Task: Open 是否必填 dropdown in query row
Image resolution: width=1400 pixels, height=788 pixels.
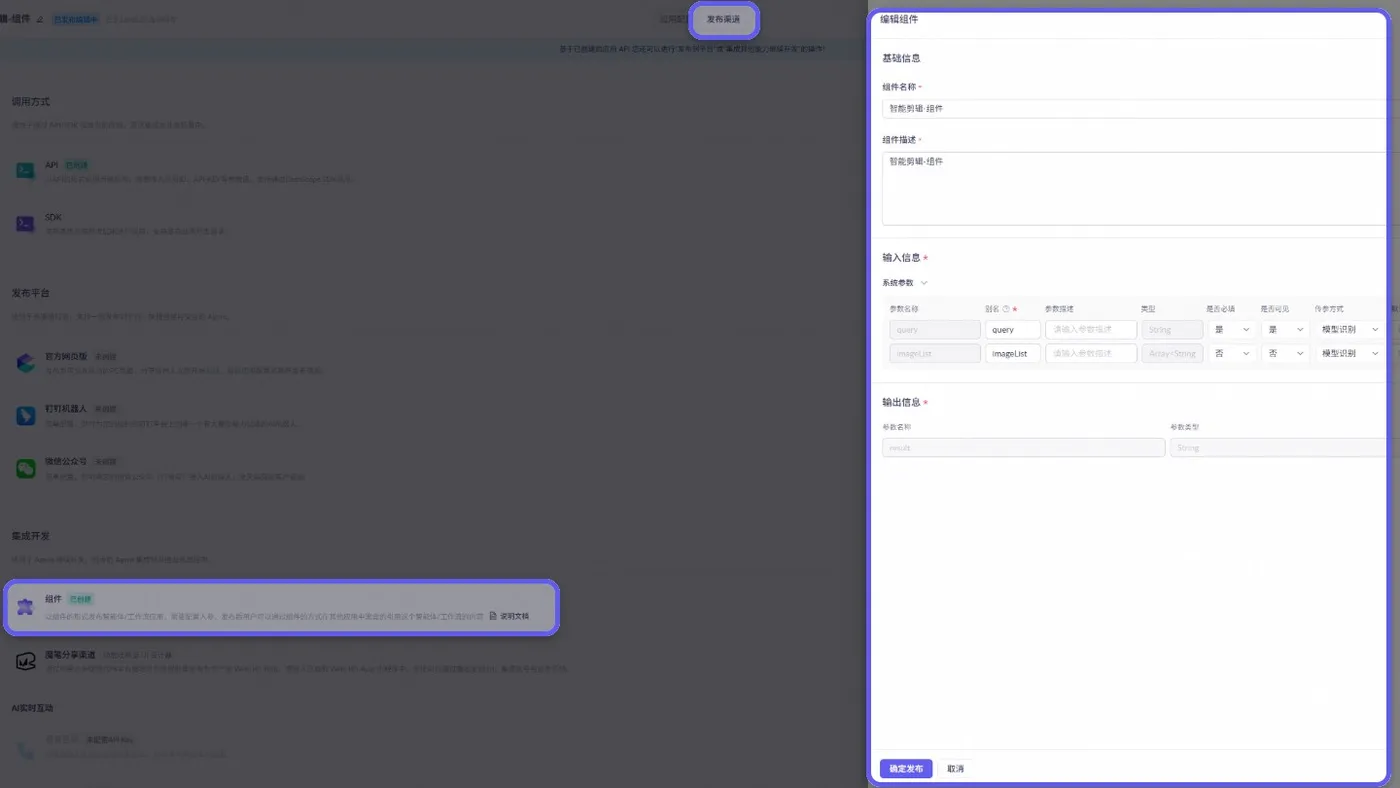Action: click(x=1232, y=329)
